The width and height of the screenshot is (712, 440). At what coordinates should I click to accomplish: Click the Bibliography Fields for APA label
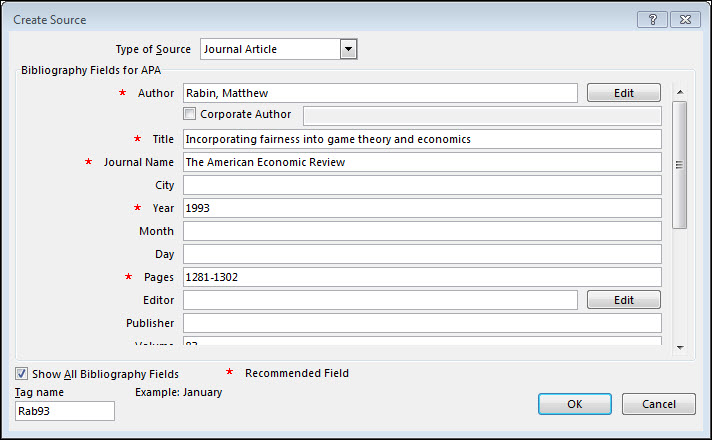(91, 70)
